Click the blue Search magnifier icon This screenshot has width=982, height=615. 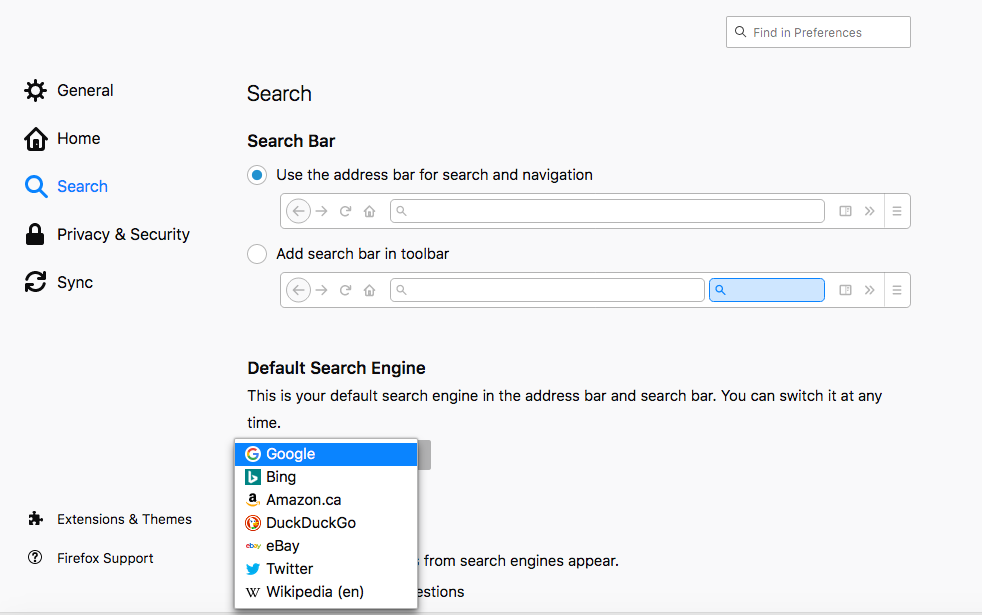pos(36,187)
